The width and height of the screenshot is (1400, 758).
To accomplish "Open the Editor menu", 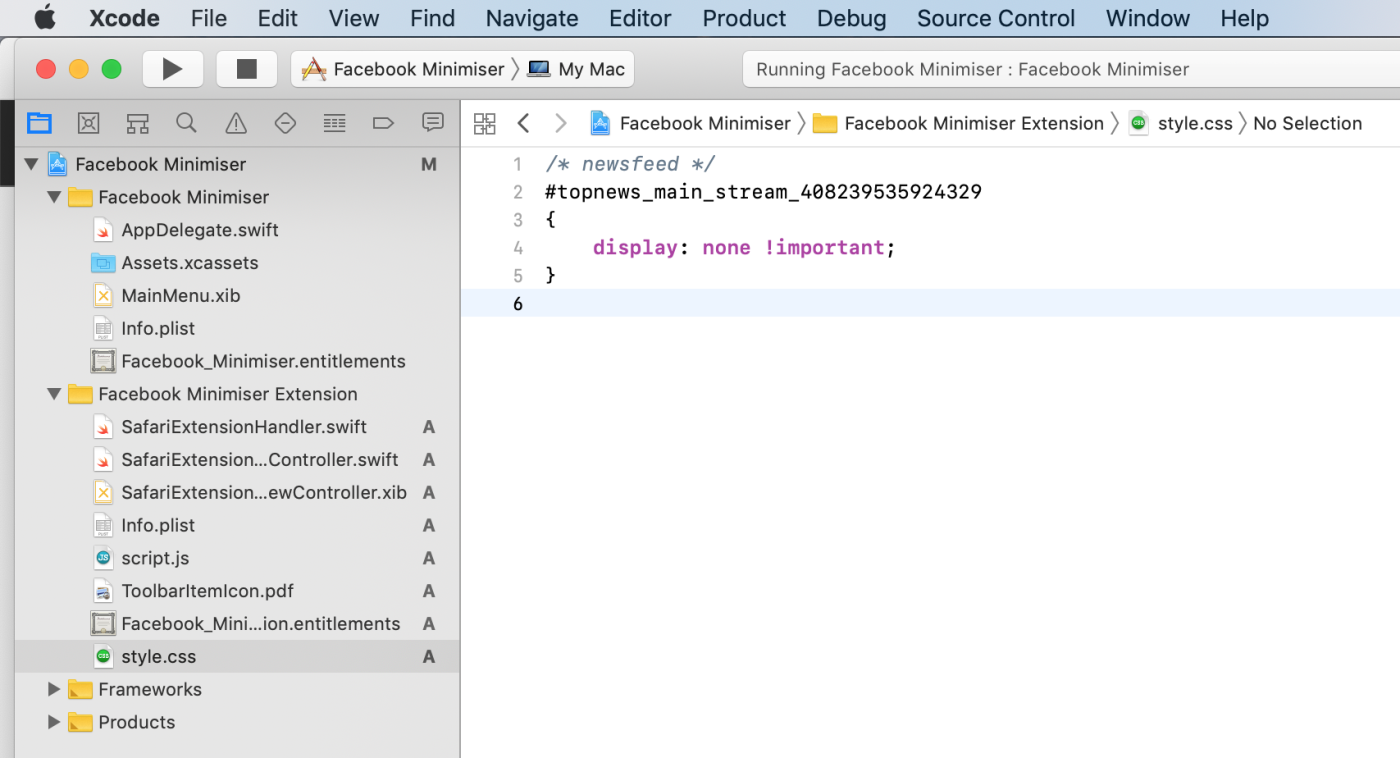I will 640,18.
